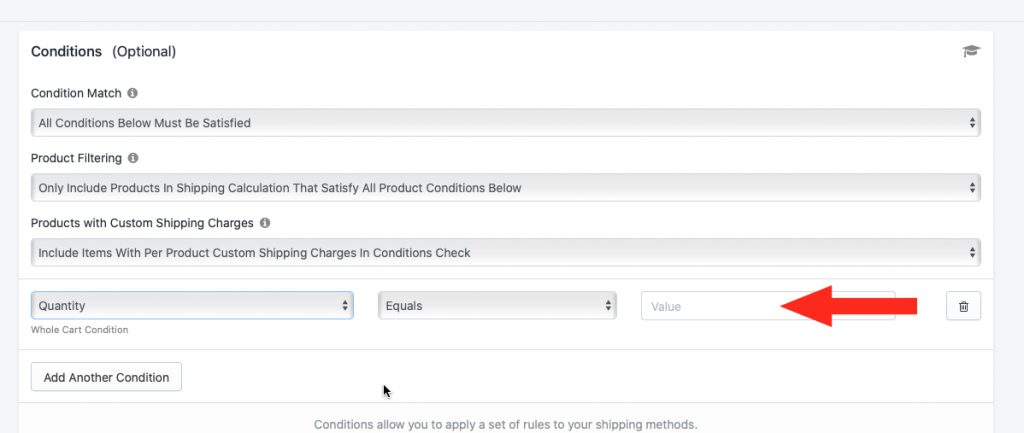The image size is (1024, 433).
Task: Focus the Value input field
Action: coord(768,306)
